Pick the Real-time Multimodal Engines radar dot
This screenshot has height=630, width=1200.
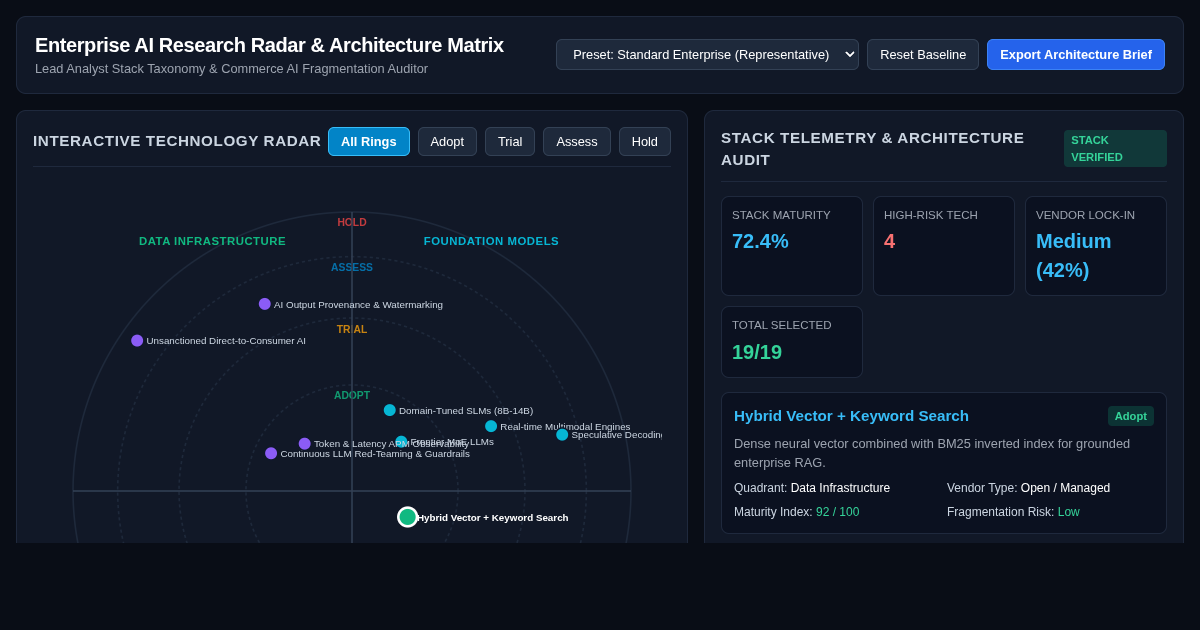[x=491, y=426]
